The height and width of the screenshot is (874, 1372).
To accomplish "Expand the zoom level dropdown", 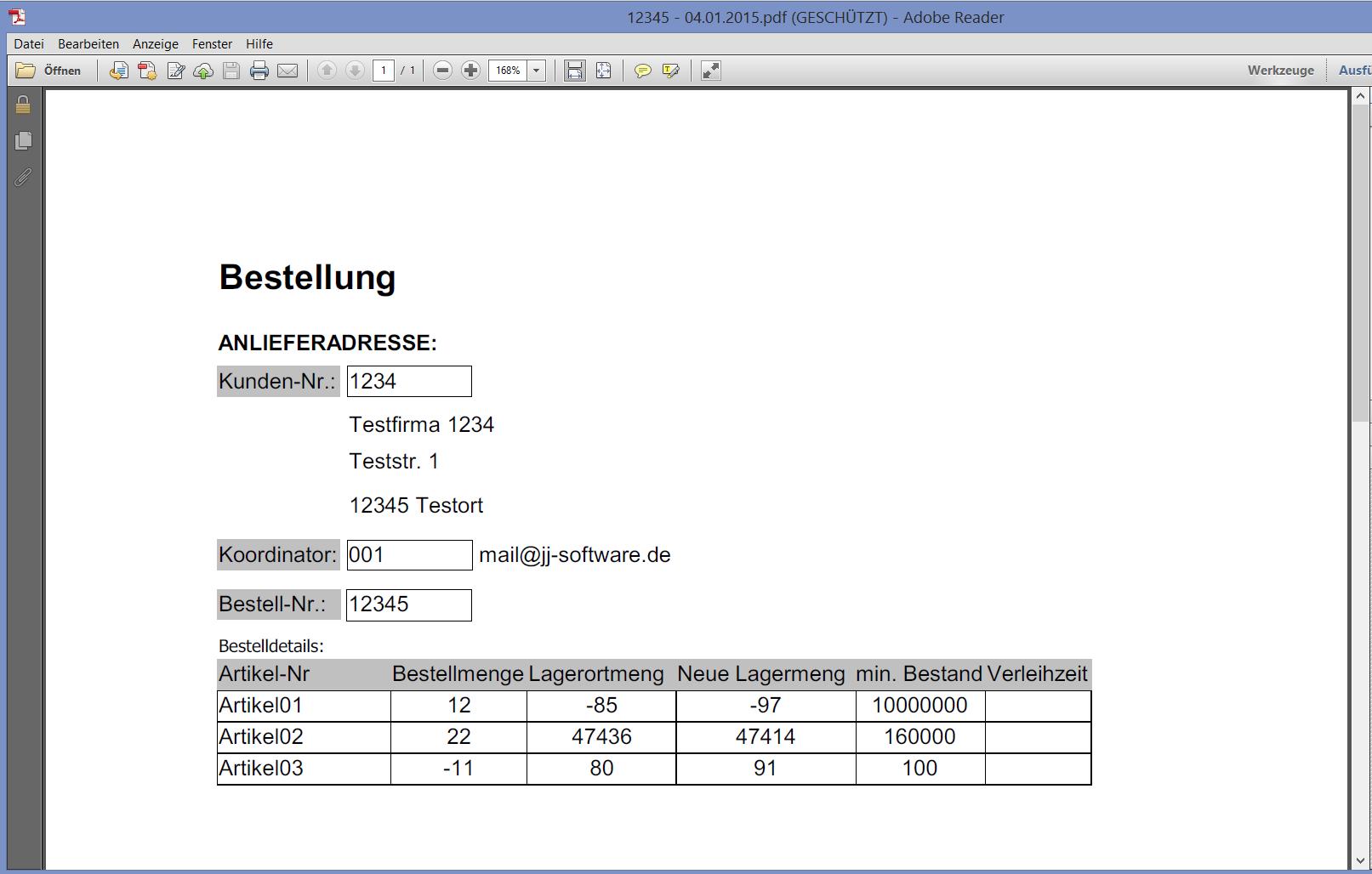I will (x=537, y=71).
